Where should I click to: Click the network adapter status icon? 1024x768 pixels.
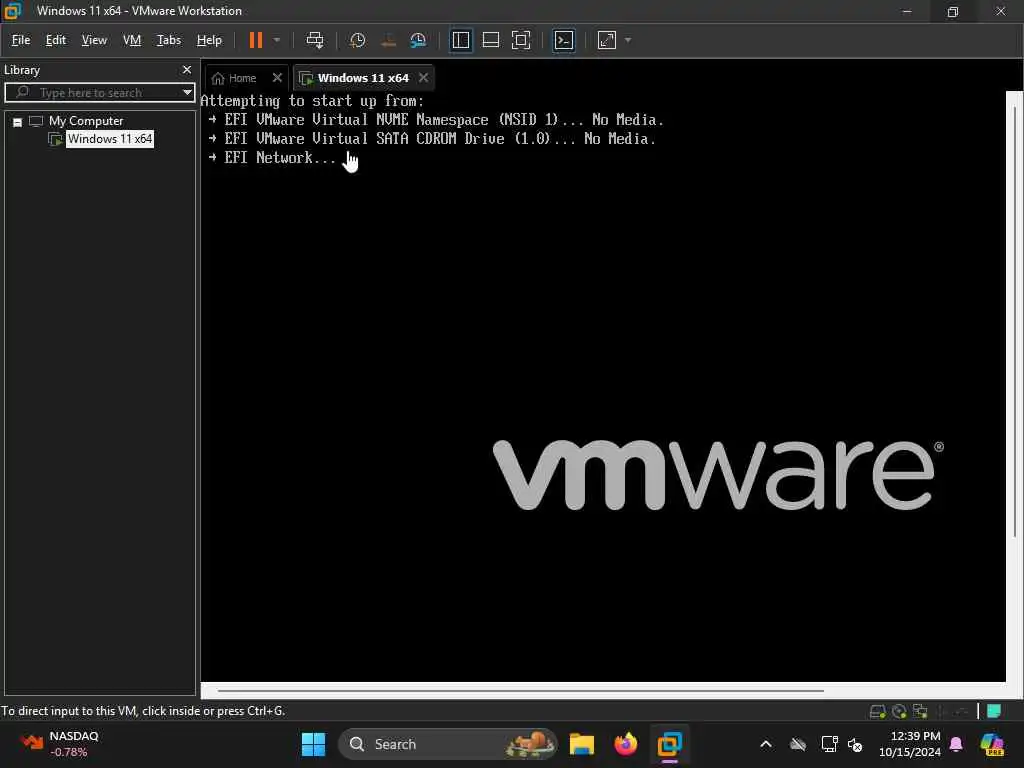point(920,711)
